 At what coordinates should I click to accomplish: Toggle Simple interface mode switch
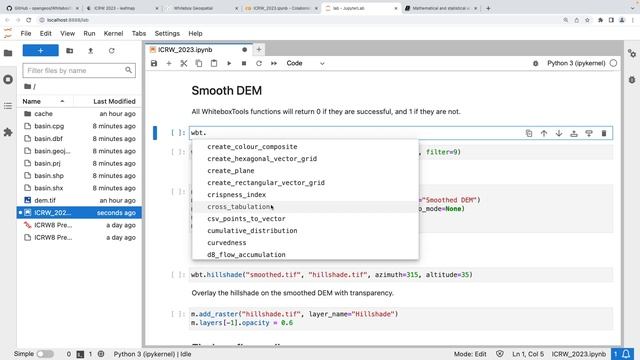pos(45,354)
